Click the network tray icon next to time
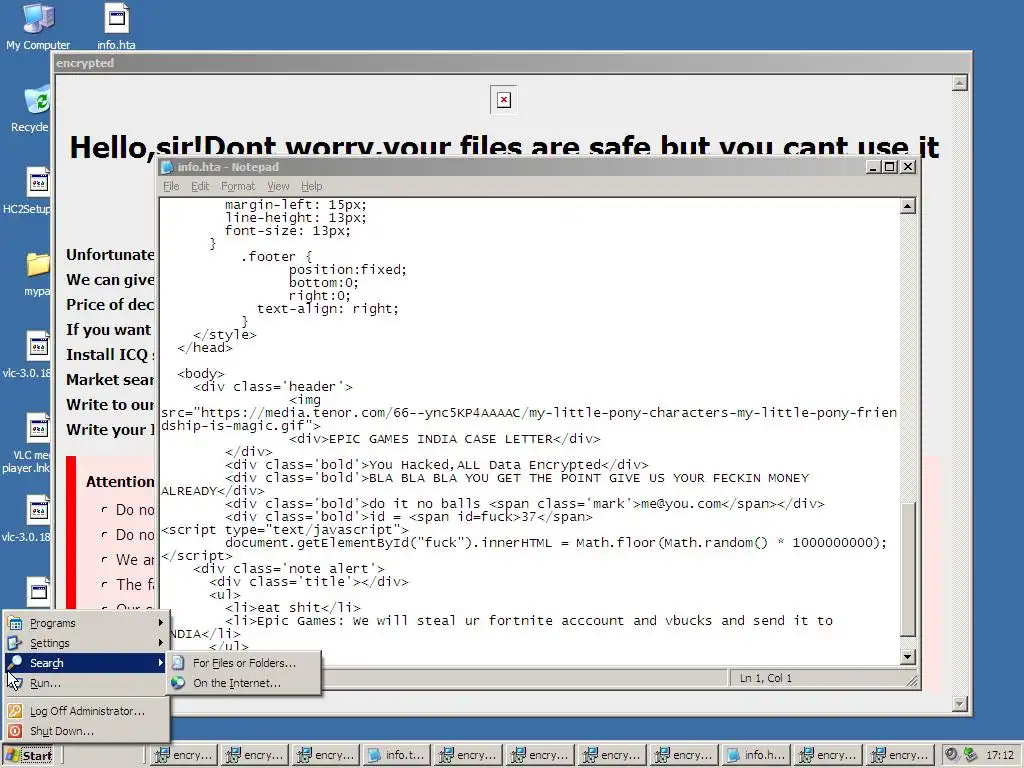 coord(970,755)
